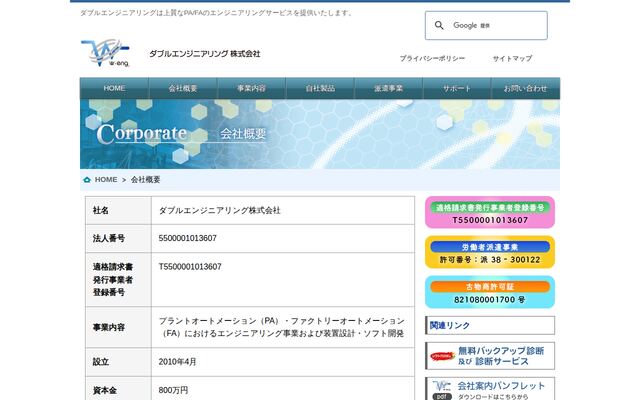The image size is (640, 400).
Task: Open the プライバシーポリシー link
Action: pos(432,58)
